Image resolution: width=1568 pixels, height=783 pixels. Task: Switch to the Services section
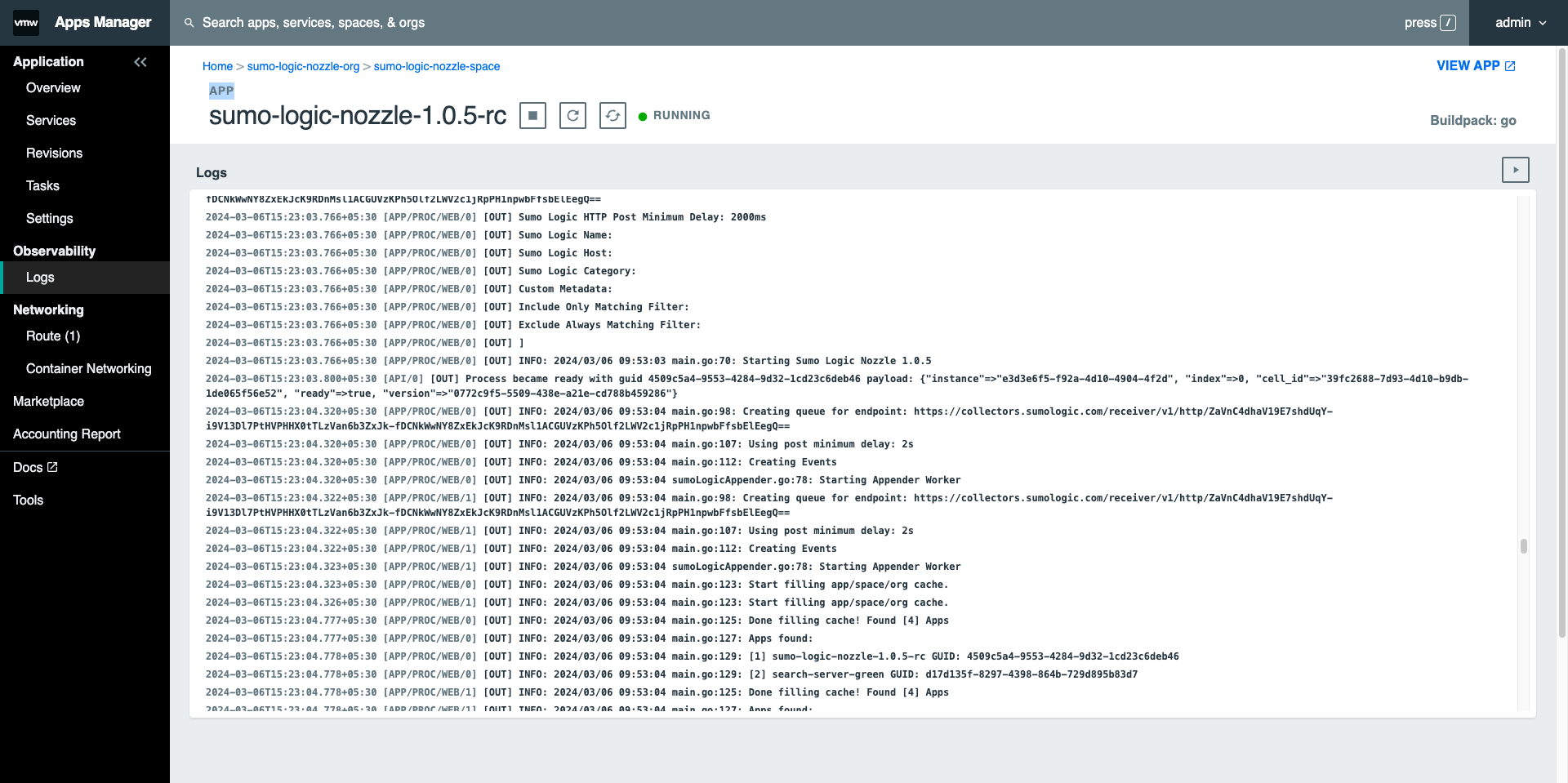(51, 120)
